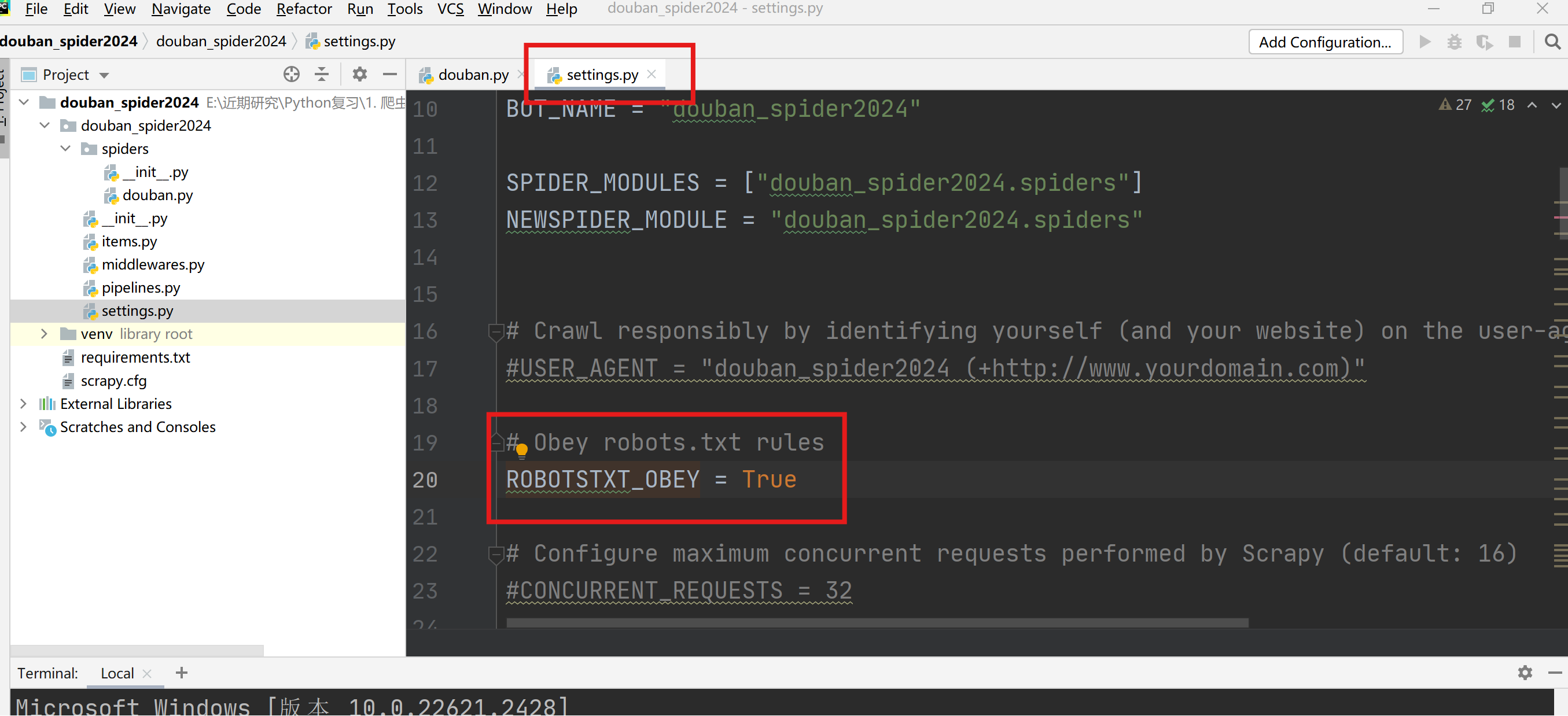Open Project panel settings gear

pyautogui.click(x=360, y=74)
